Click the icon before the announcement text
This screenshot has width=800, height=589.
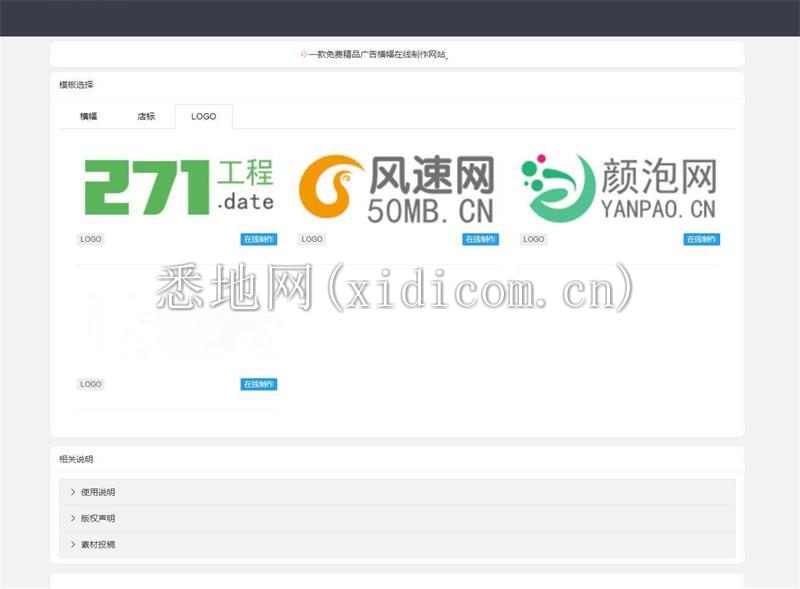click(304, 54)
